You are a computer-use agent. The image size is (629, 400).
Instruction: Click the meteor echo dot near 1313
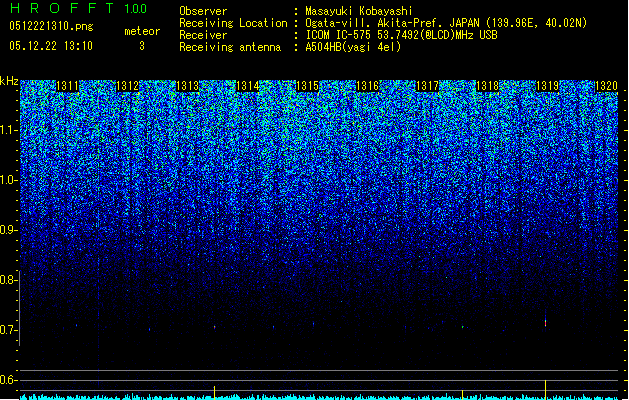click(x=215, y=327)
